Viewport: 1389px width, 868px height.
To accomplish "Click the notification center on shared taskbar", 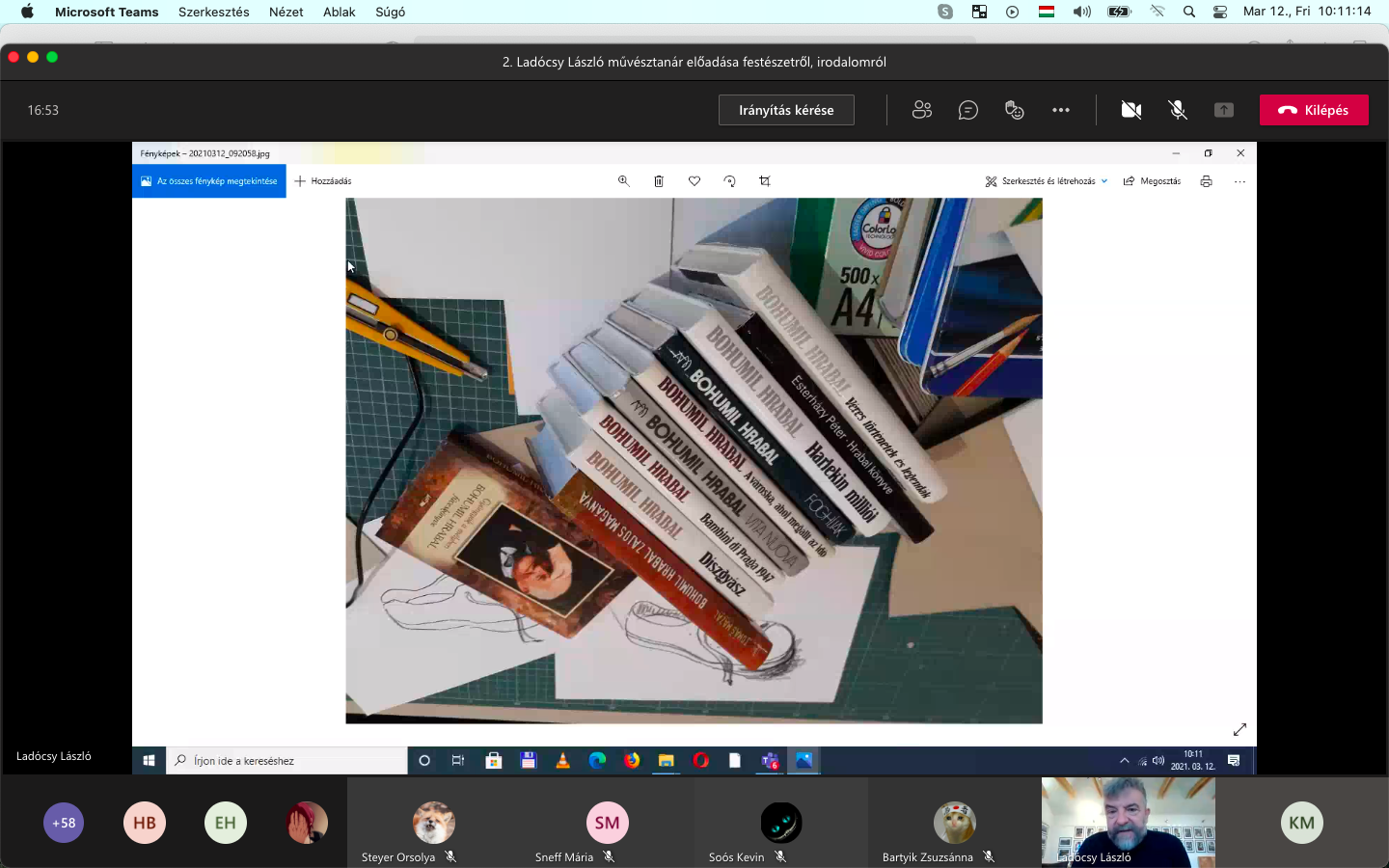I will [1234, 761].
